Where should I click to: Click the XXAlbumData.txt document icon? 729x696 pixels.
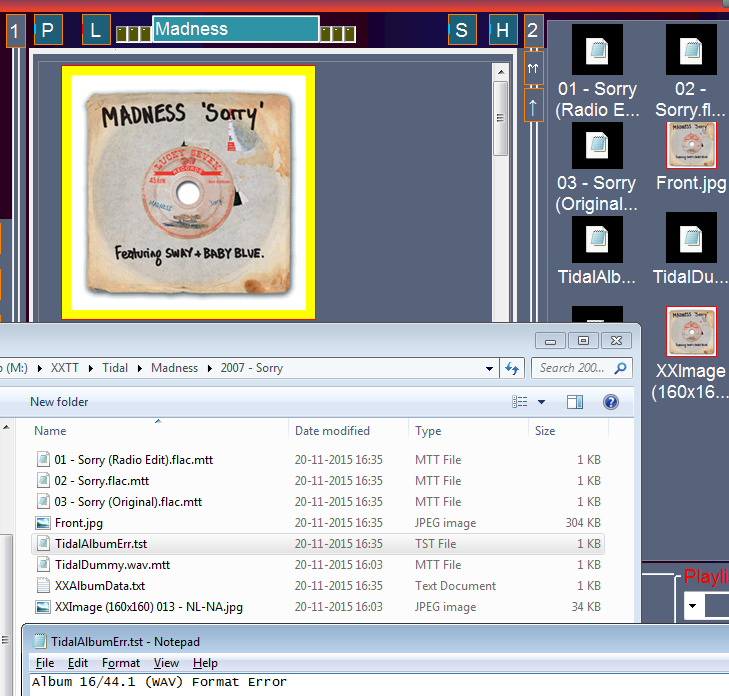click(x=43, y=586)
